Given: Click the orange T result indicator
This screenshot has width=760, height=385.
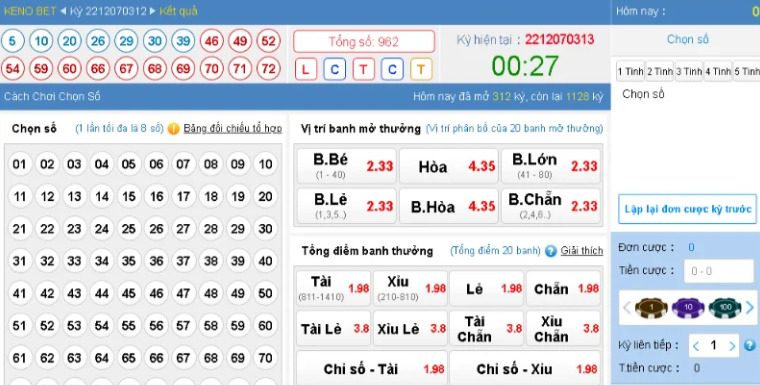Looking at the screenshot, I should pos(421,69).
